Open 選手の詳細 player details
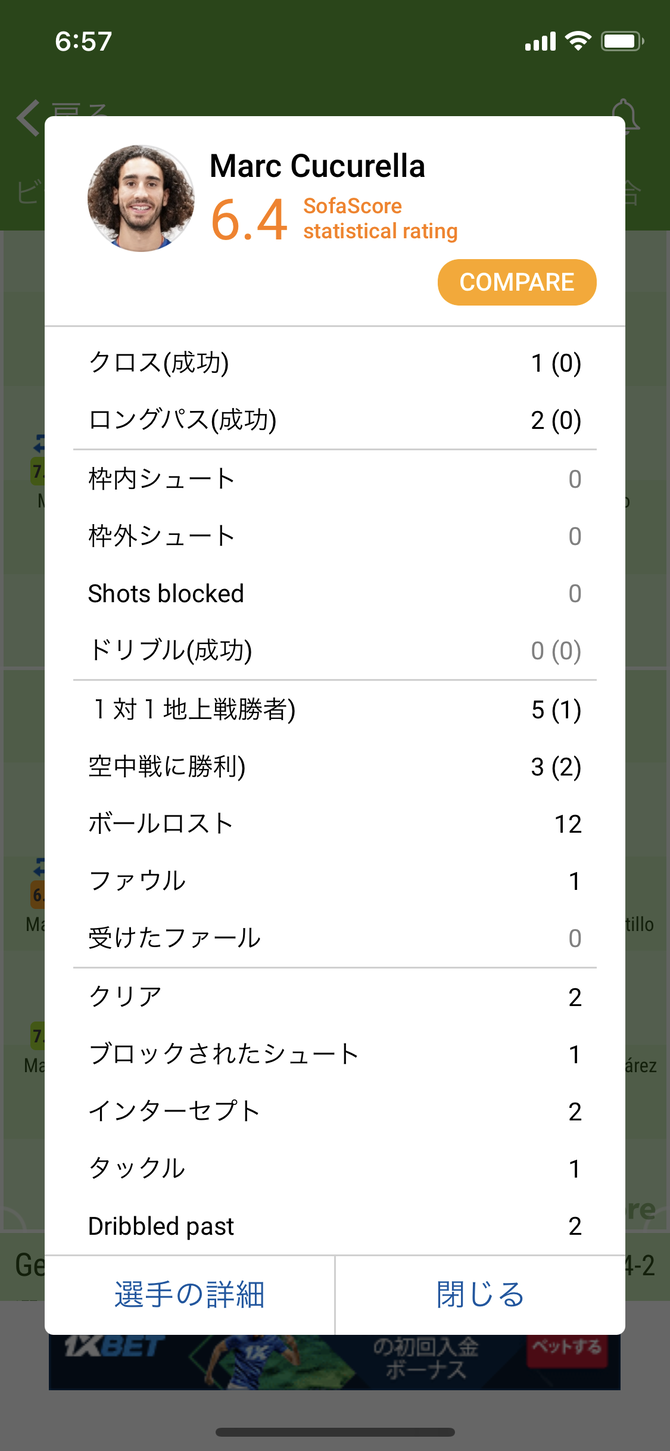 click(x=190, y=1294)
